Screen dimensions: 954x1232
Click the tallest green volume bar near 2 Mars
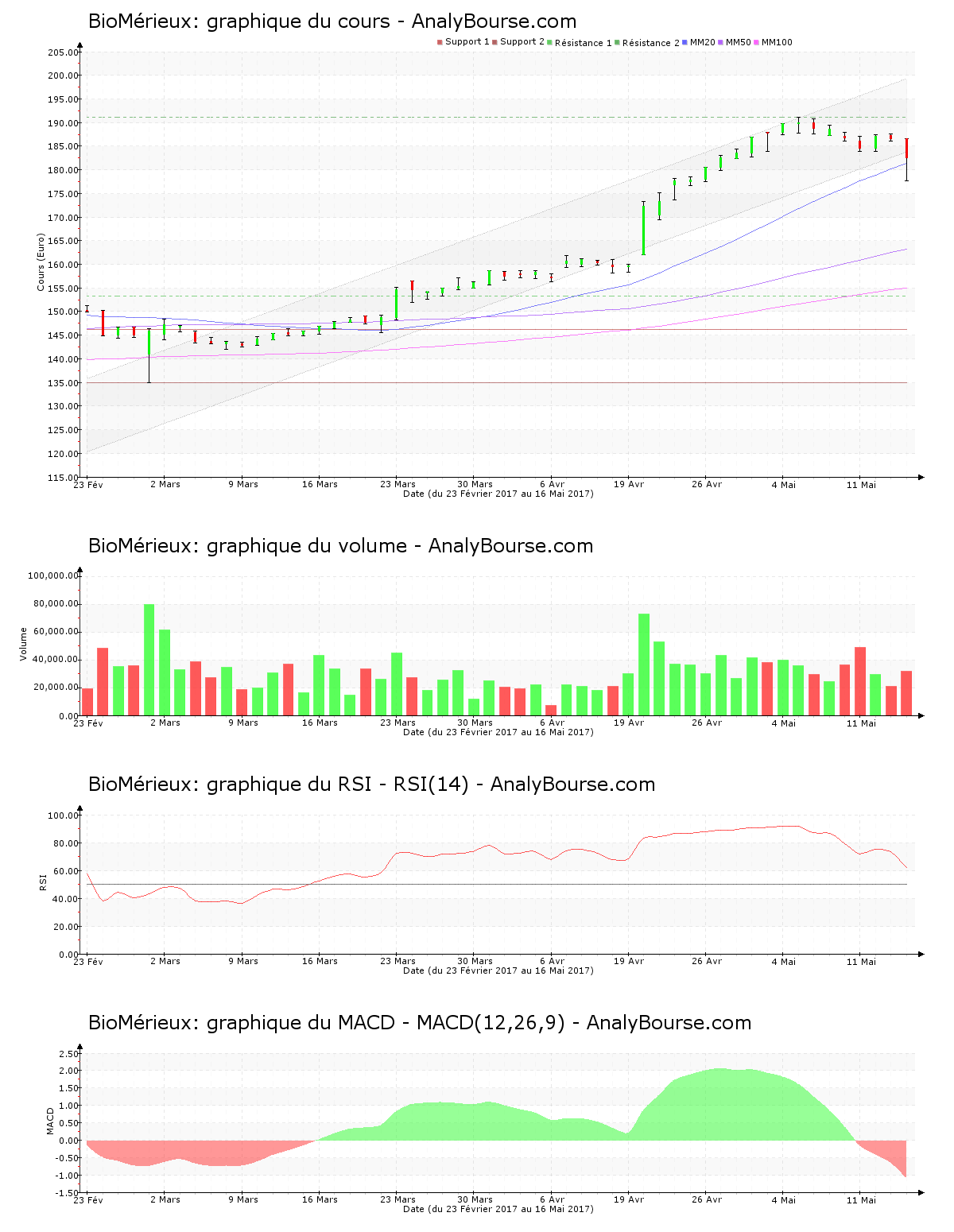click(149, 660)
